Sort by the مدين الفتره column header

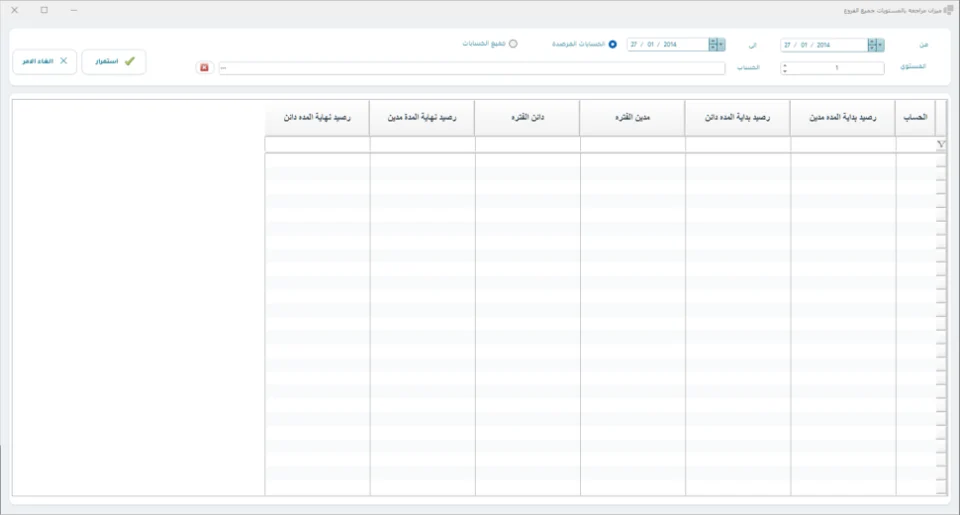632,118
